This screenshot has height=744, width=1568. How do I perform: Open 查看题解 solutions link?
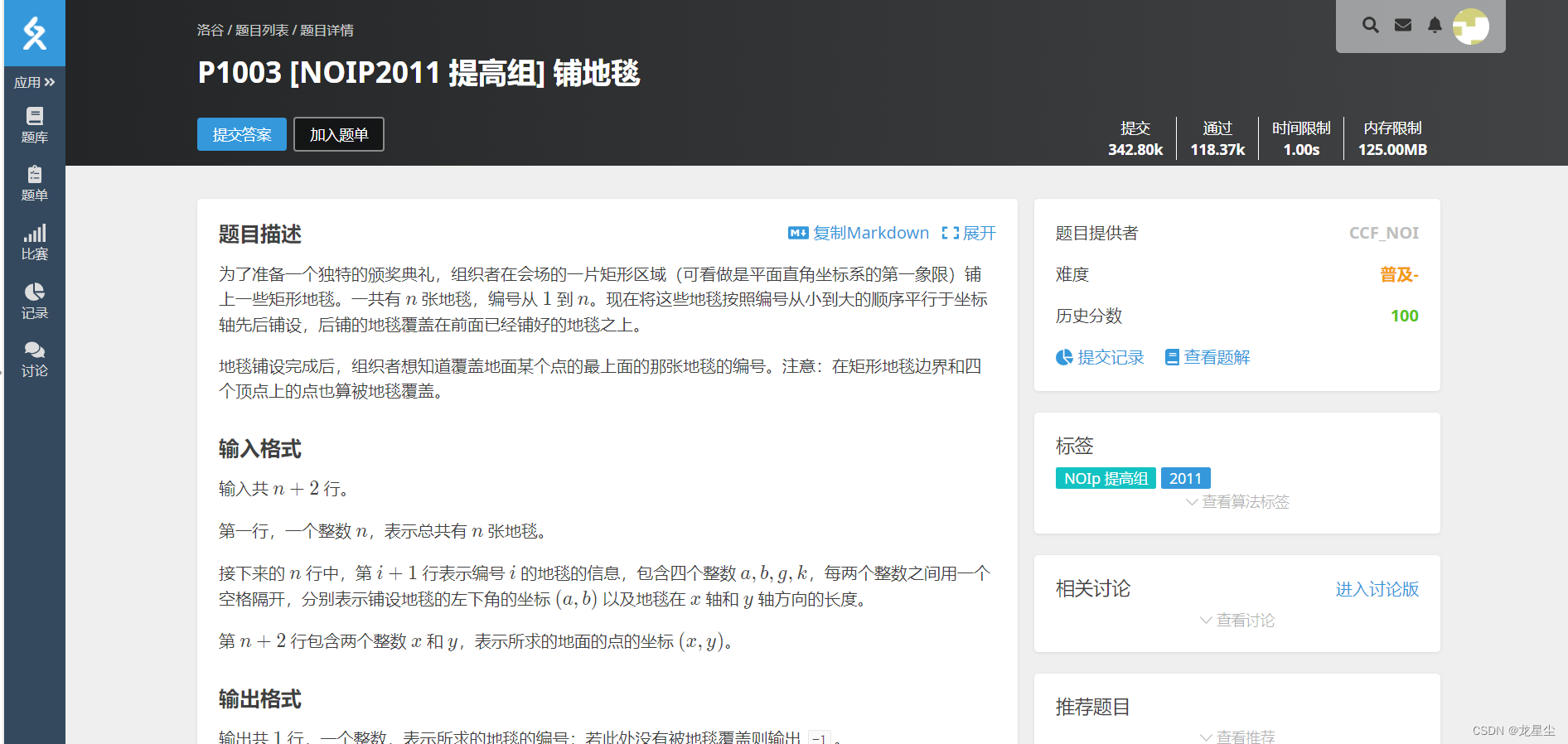1207,357
